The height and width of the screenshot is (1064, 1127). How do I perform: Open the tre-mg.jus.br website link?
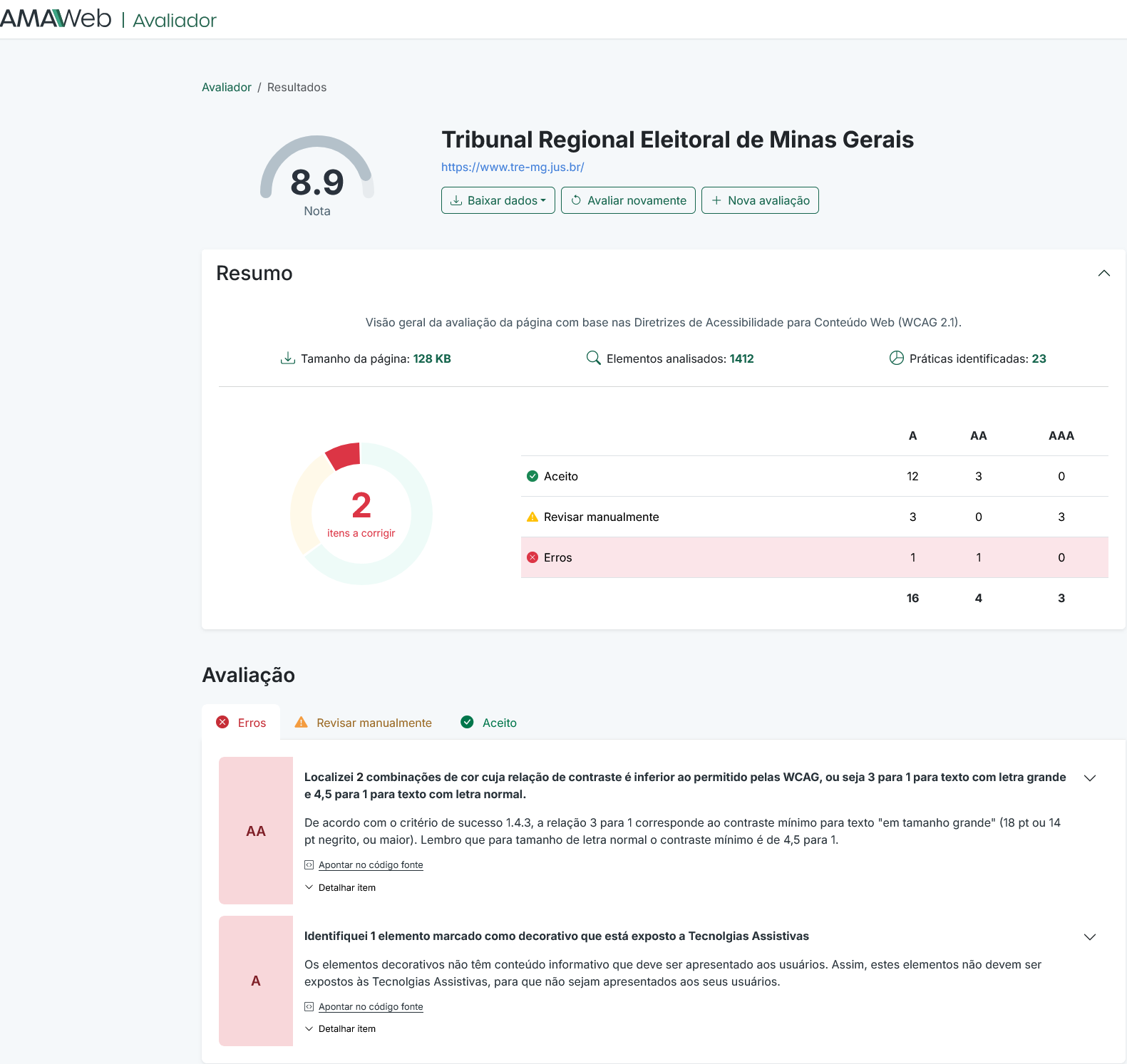(513, 167)
